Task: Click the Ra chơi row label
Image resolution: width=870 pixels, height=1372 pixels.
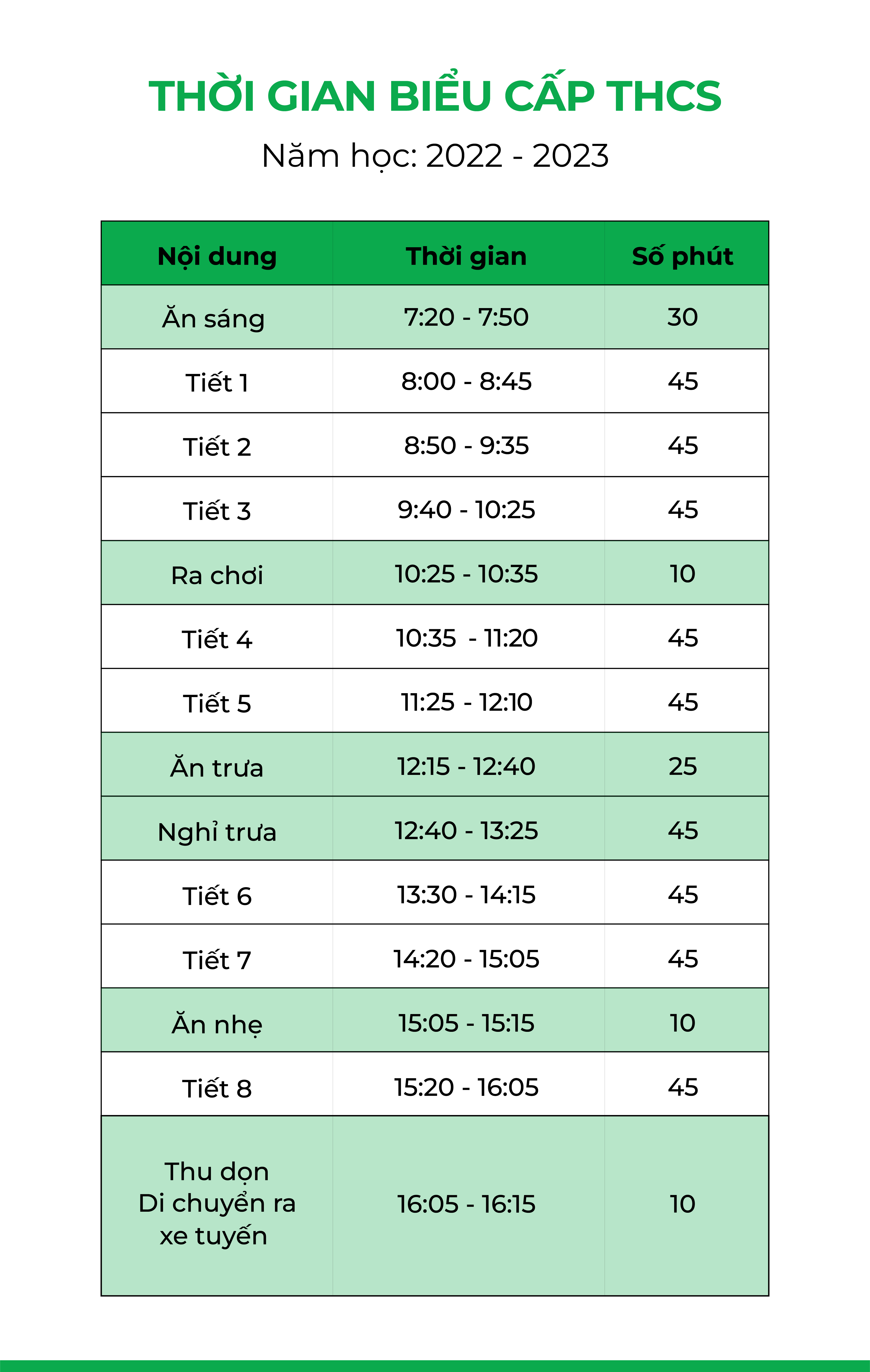Action: (x=217, y=575)
